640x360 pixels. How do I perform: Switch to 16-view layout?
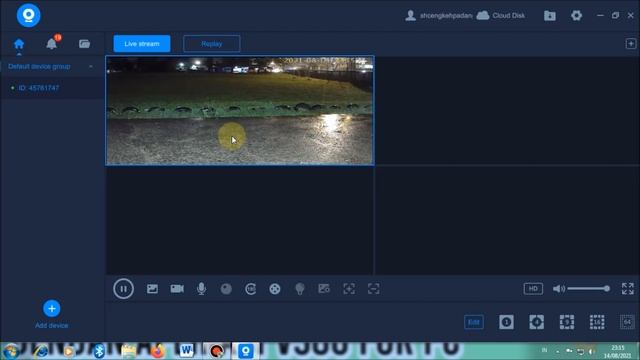click(597, 322)
